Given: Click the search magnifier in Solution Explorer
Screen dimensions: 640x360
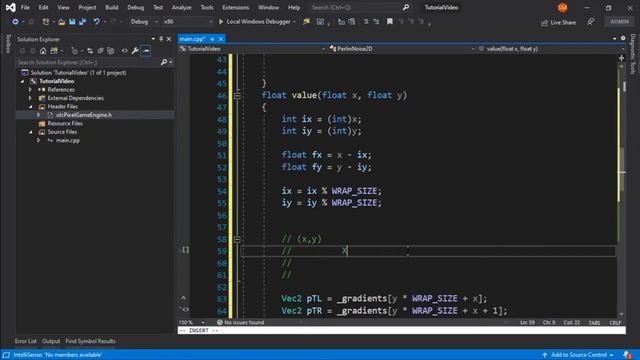Looking at the screenshot, I should pyautogui.click(x=164, y=62).
